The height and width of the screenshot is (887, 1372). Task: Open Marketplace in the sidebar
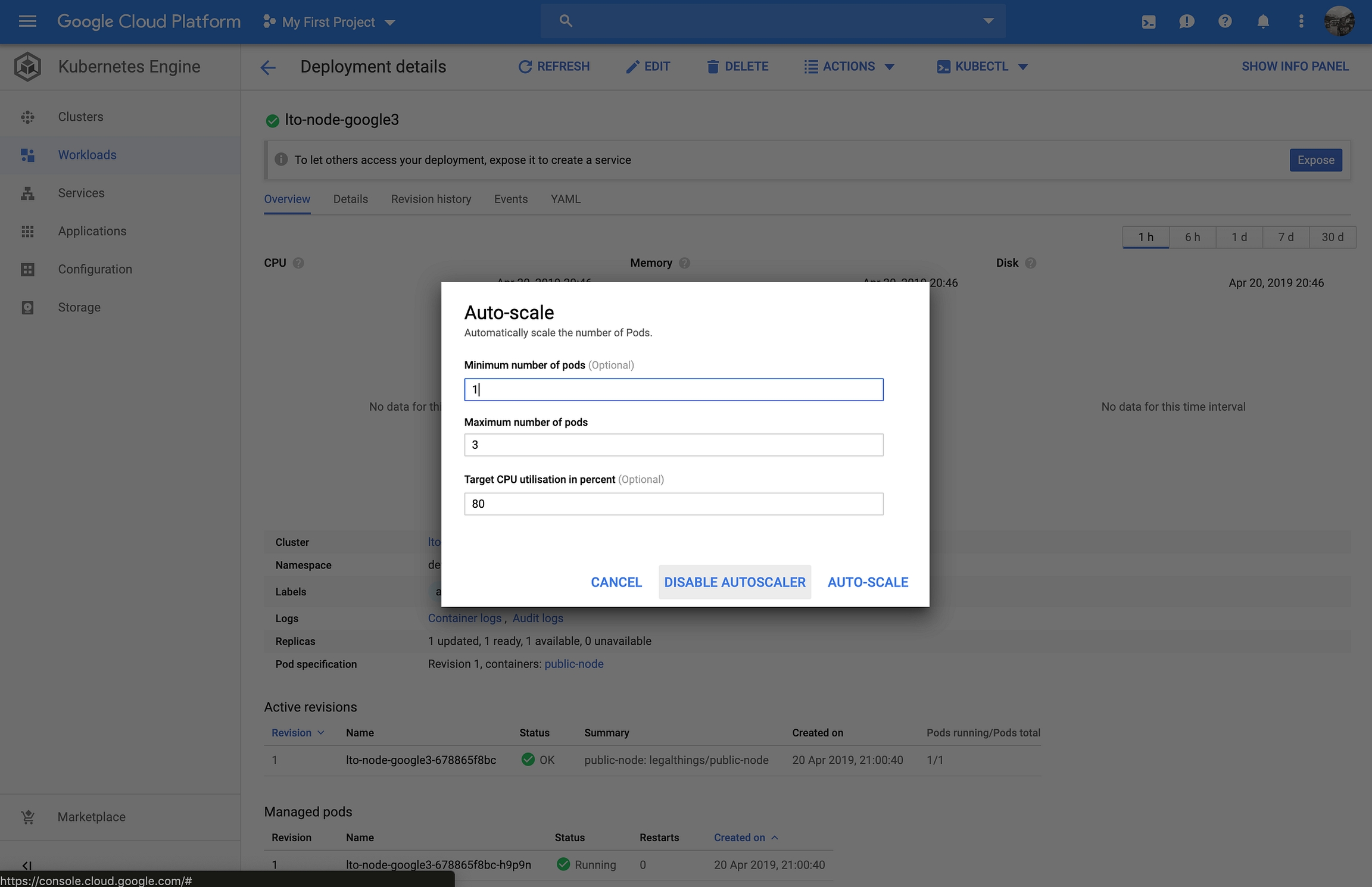(x=91, y=817)
